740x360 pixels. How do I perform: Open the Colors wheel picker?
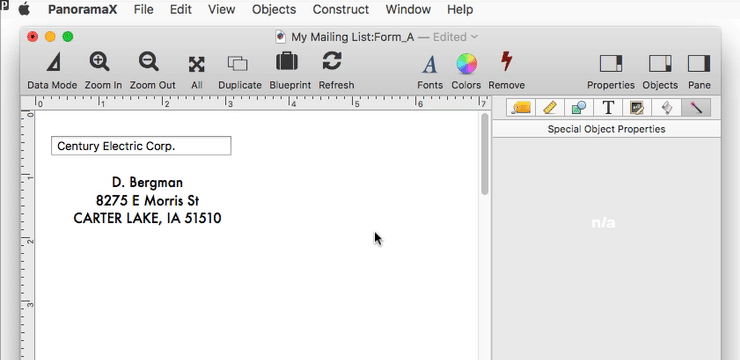(466, 64)
